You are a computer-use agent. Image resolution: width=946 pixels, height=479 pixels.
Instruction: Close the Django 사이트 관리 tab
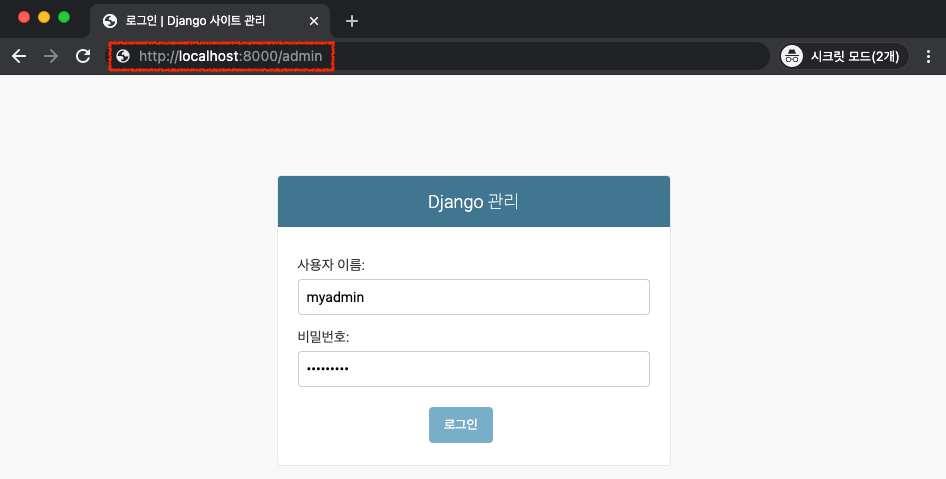pos(314,21)
